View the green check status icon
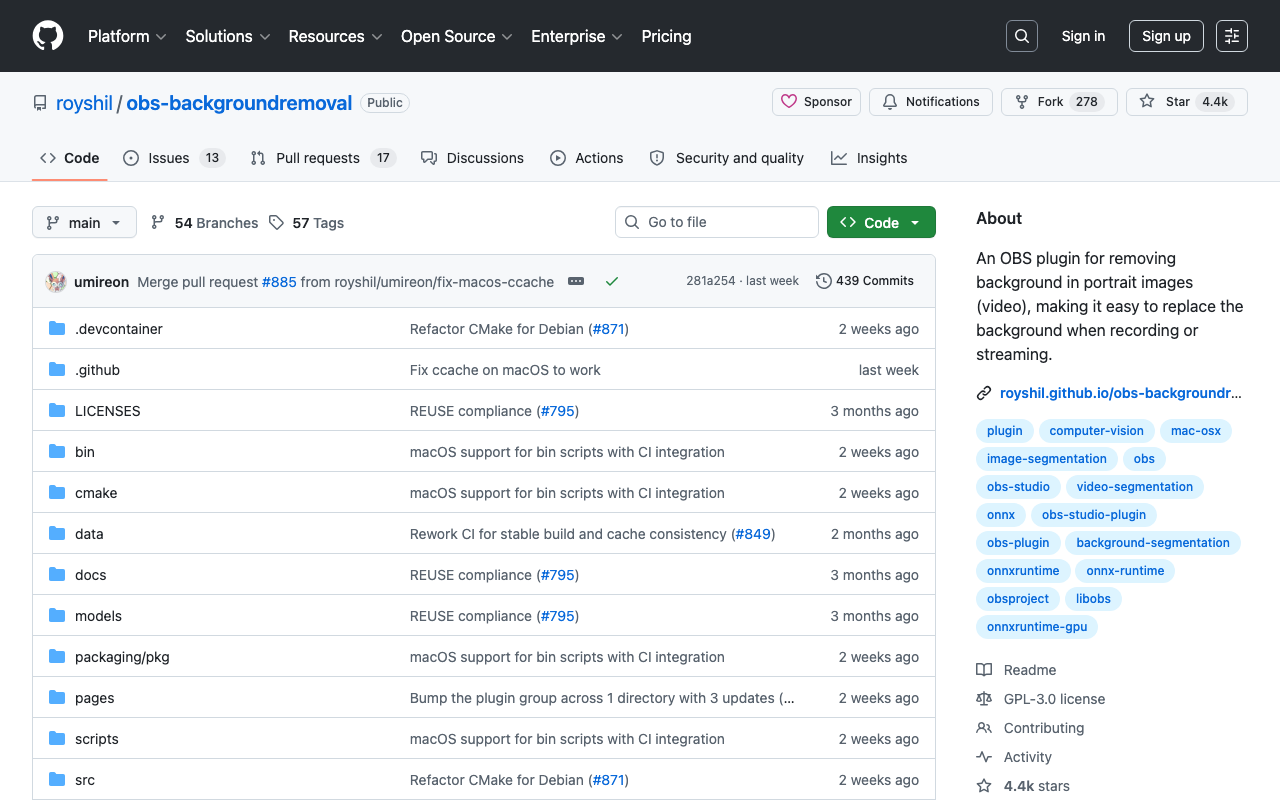 tap(612, 282)
